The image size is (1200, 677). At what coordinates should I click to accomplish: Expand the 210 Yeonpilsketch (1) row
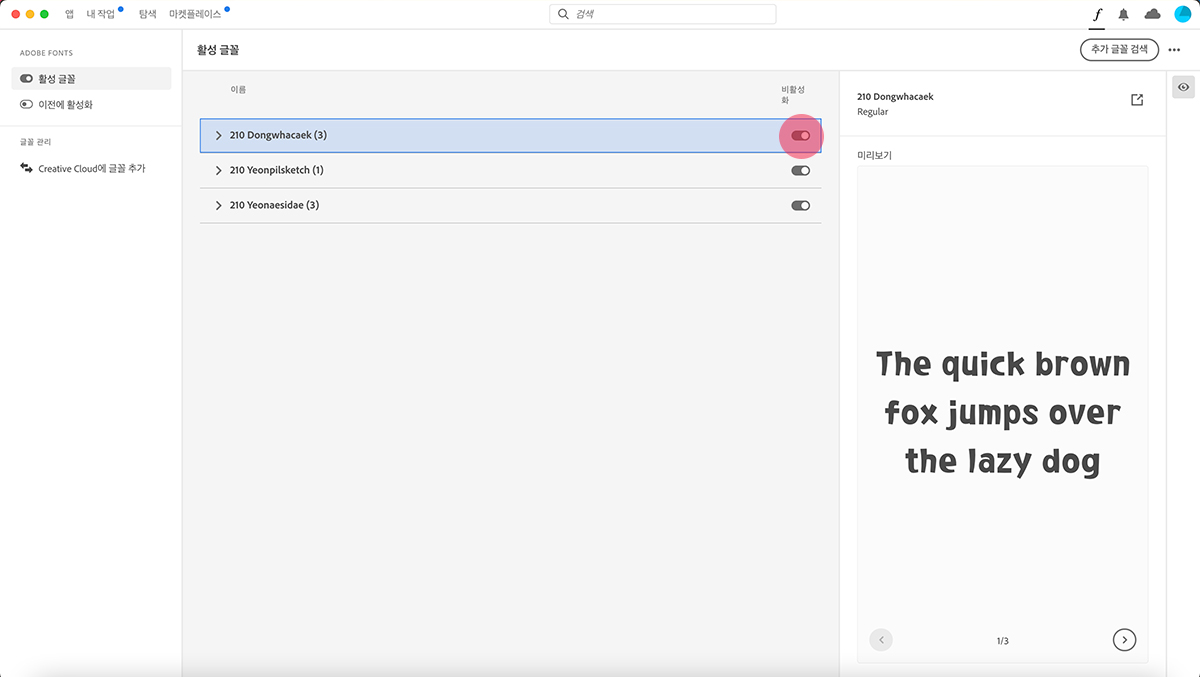point(218,170)
